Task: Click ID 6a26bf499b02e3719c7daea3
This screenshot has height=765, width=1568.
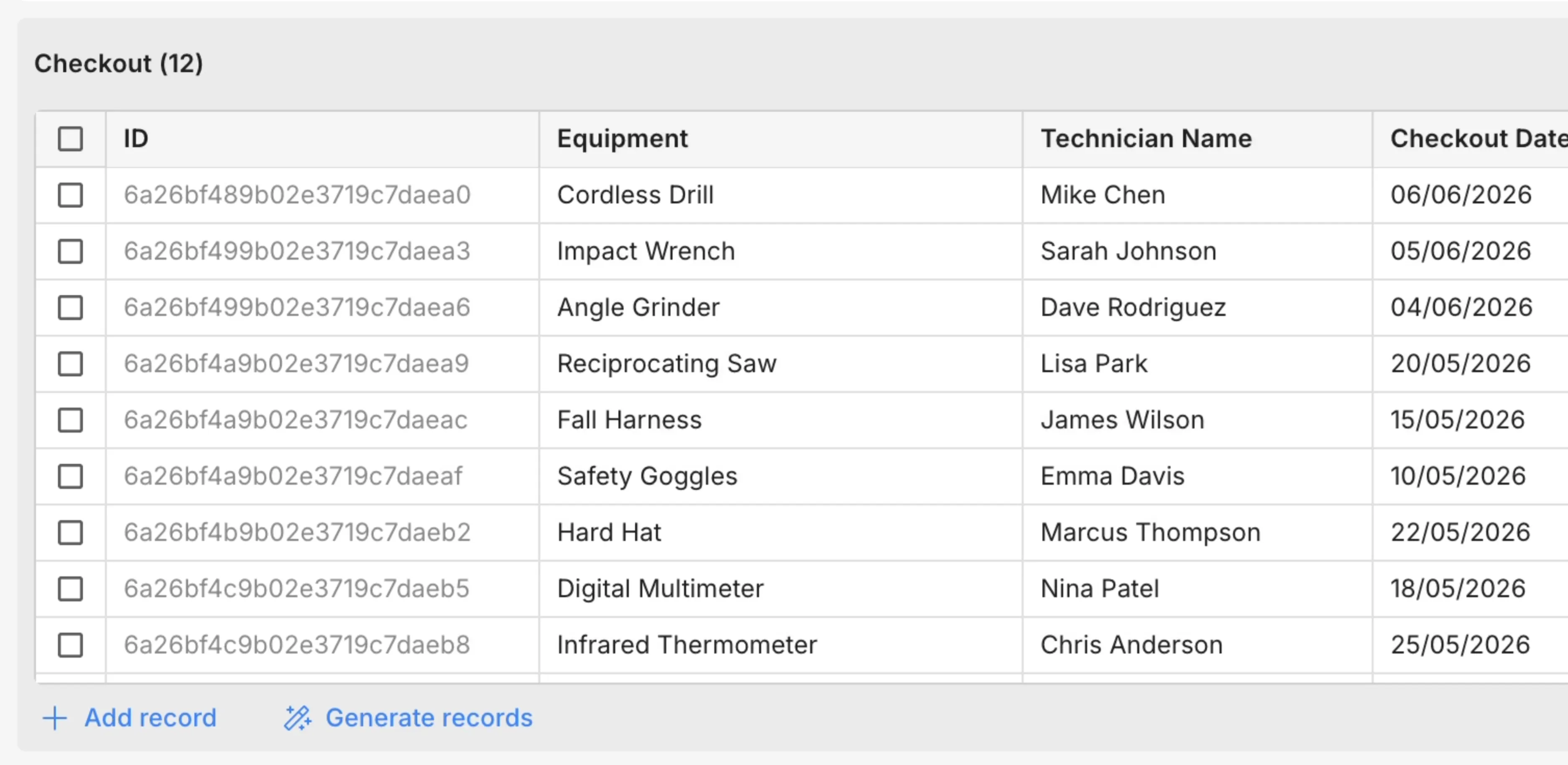Action: [x=297, y=251]
